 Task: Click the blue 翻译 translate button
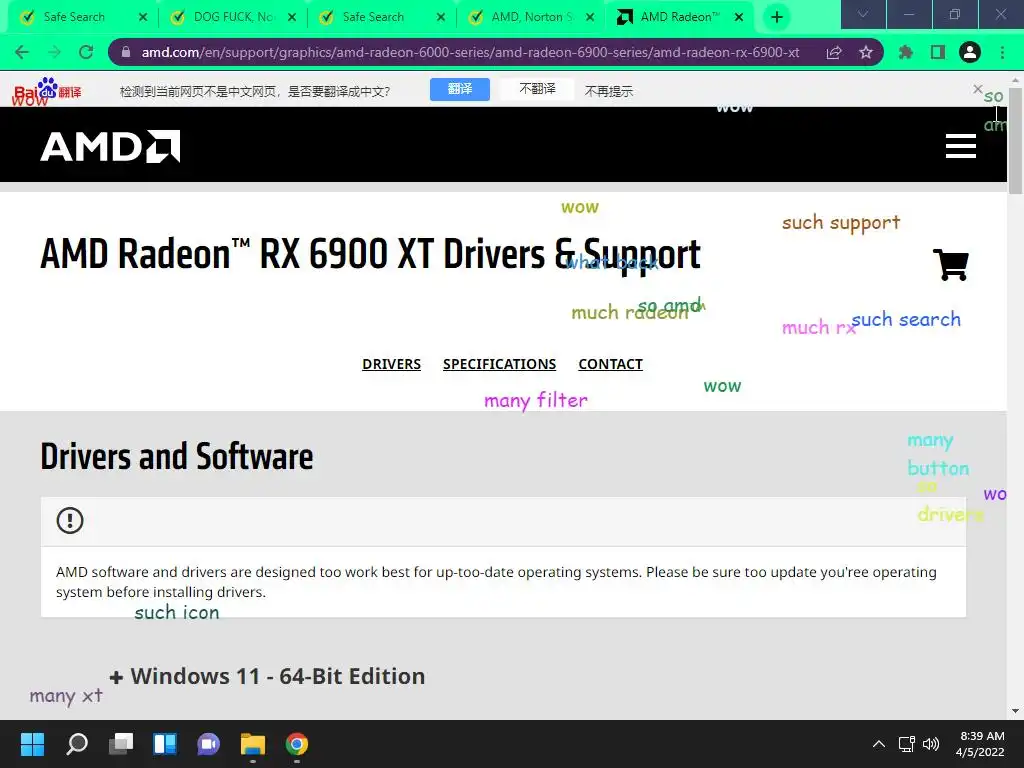460,89
